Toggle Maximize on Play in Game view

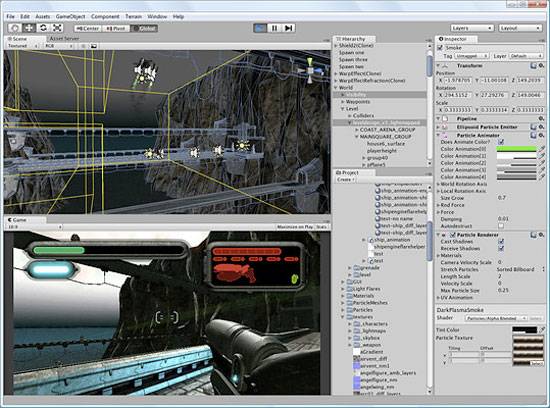point(295,227)
